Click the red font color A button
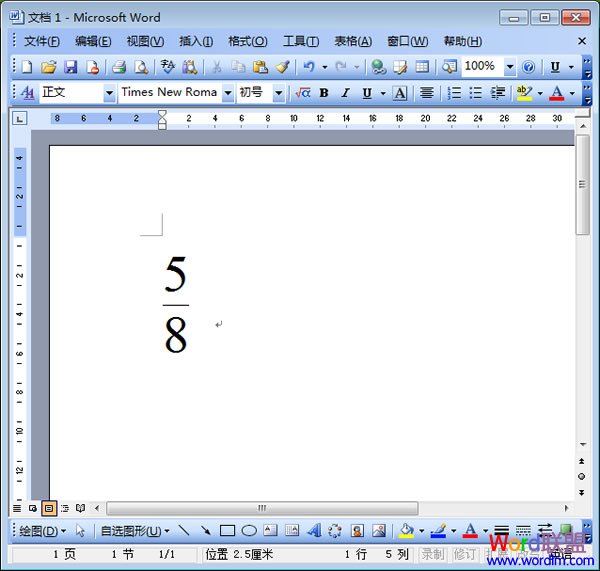The width and height of the screenshot is (600, 571). coord(557,93)
